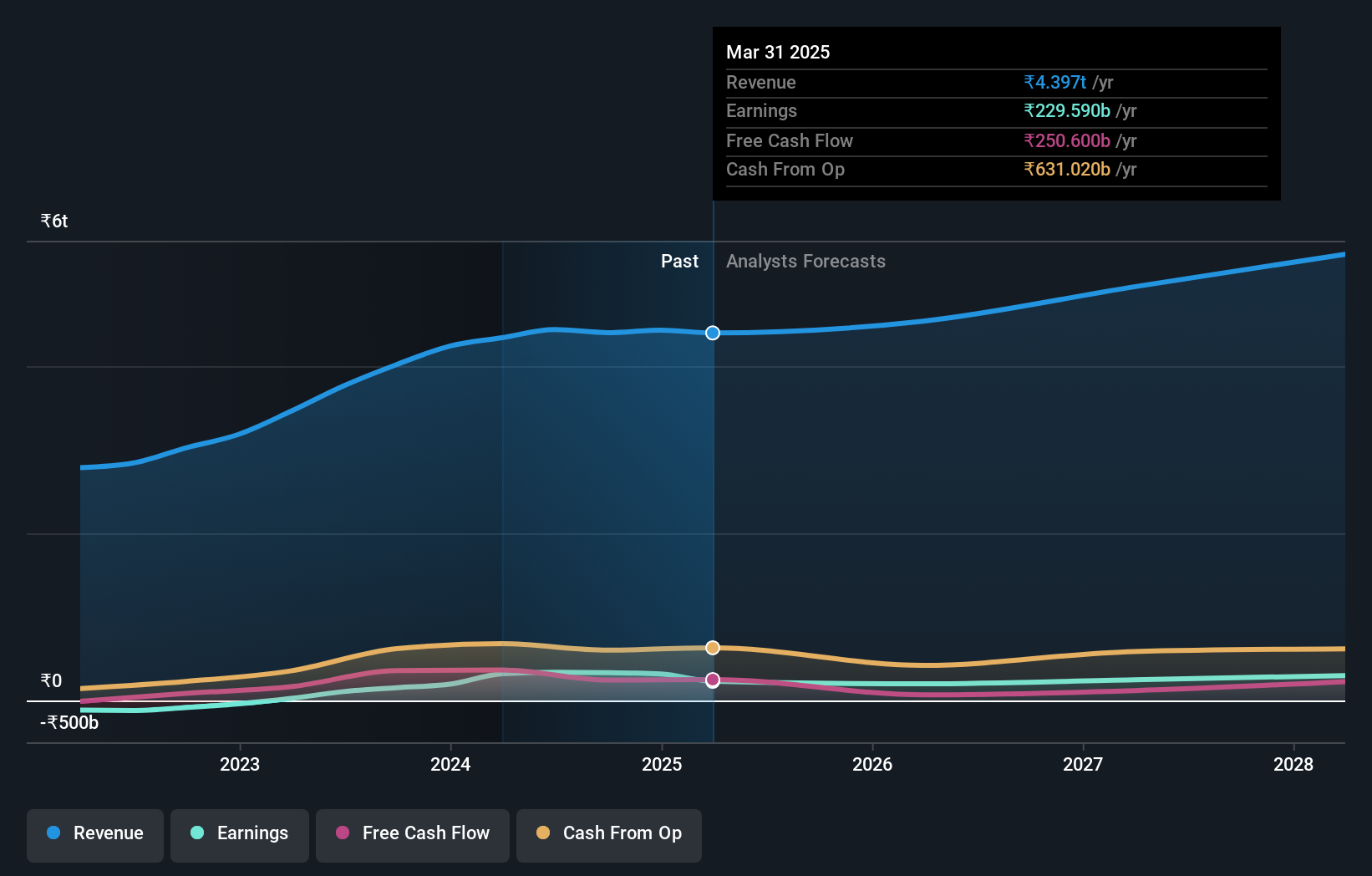Viewport: 1372px width, 876px height.
Task: Toggle the Cash From Op legend button
Action: pyautogui.click(x=609, y=835)
